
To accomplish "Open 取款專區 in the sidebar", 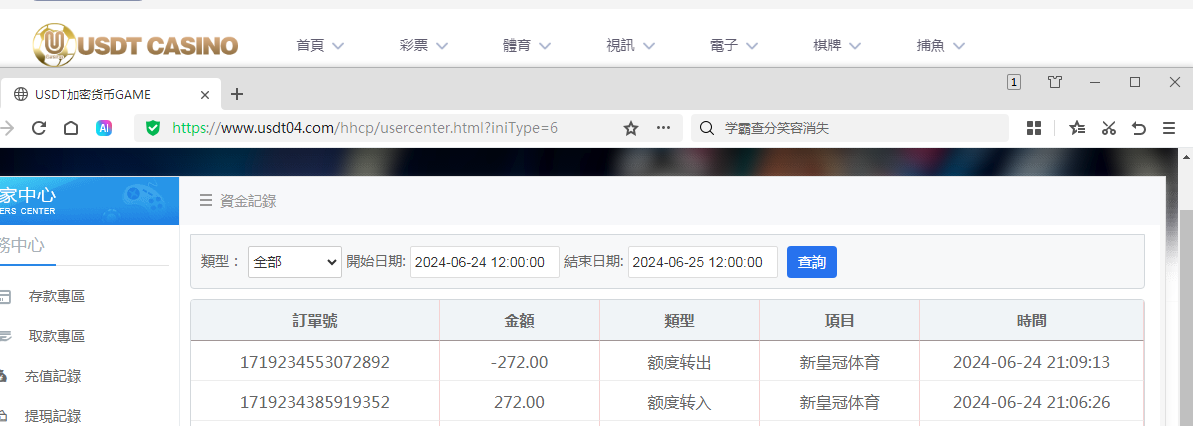I will (56, 336).
